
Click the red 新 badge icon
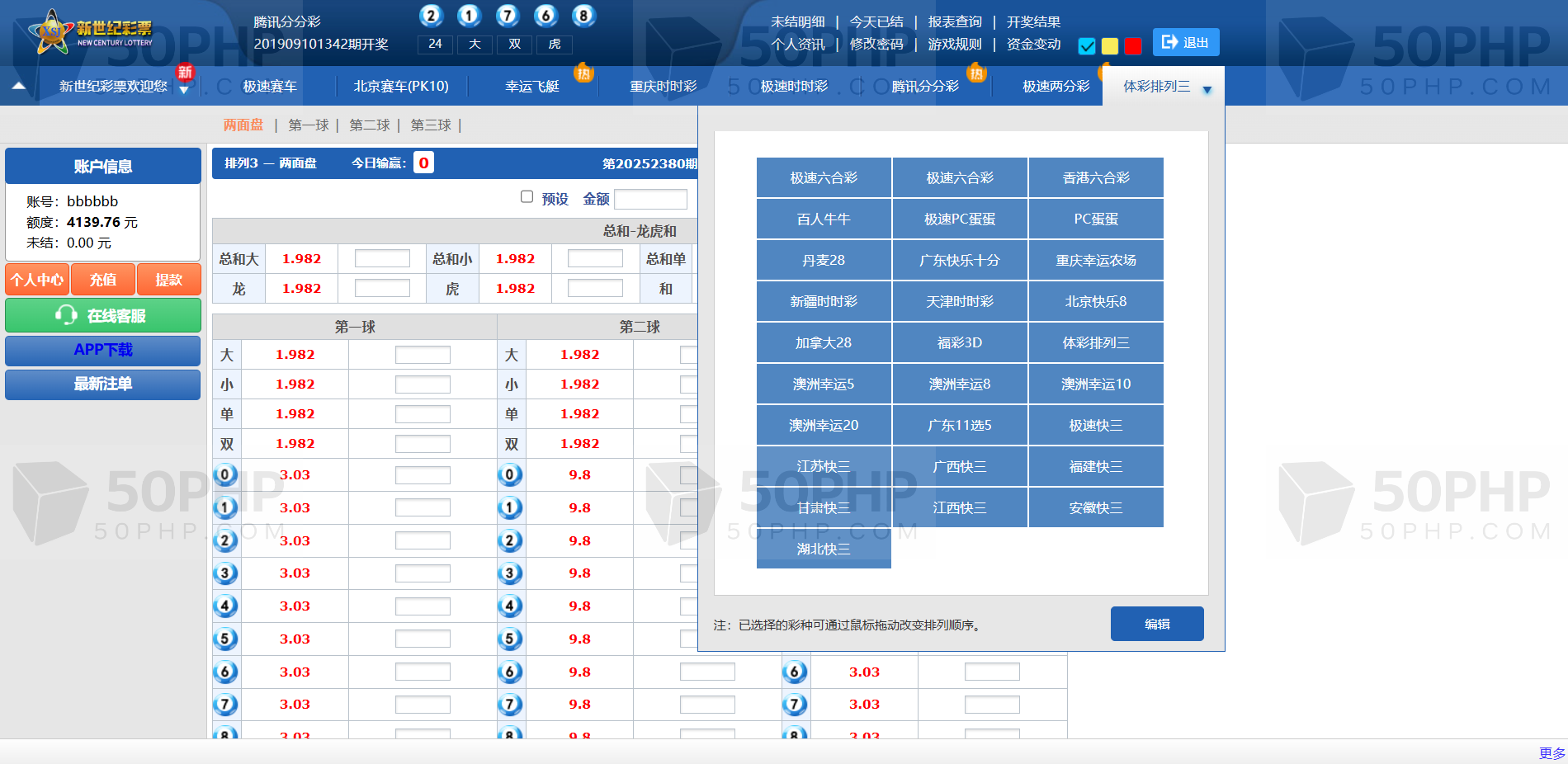coord(185,72)
